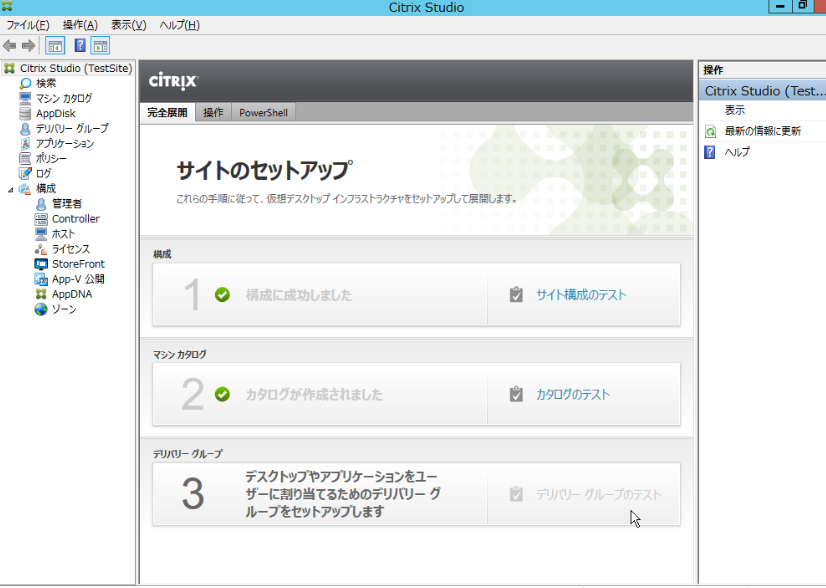Click the Controller server icon
The width and height of the screenshot is (826, 588).
pos(41,219)
